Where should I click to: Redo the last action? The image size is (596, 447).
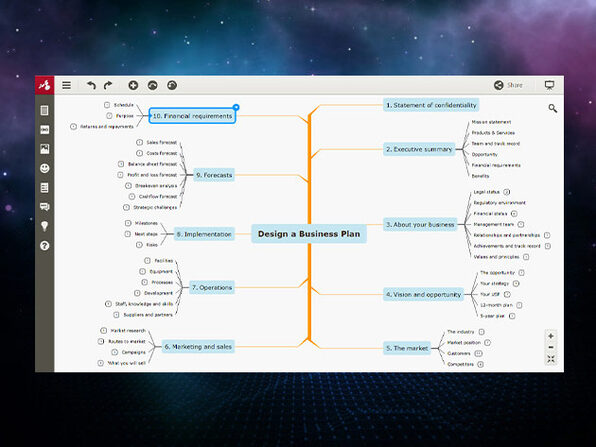click(x=108, y=85)
